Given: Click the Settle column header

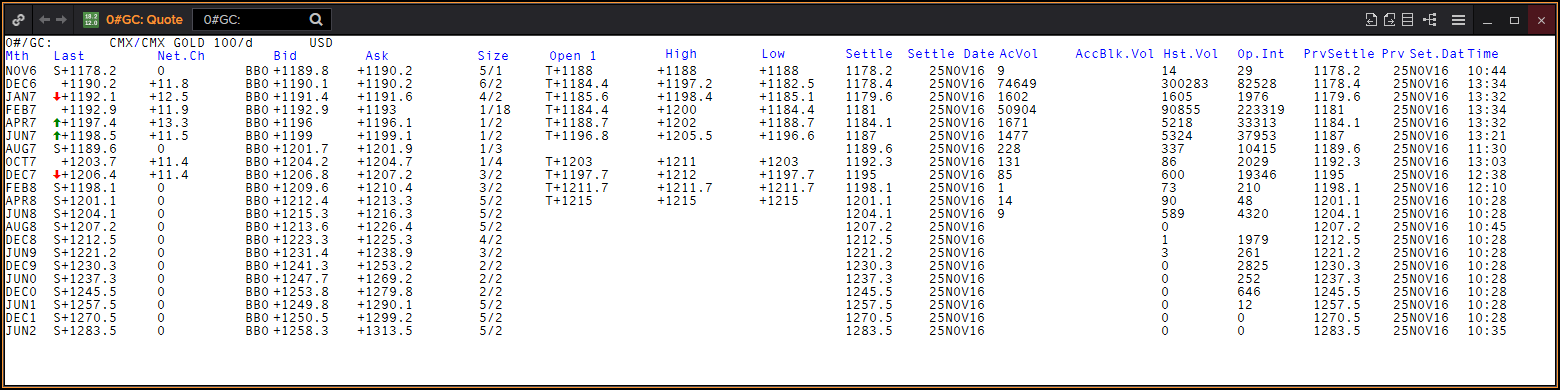Looking at the screenshot, I should pos(869,54).
